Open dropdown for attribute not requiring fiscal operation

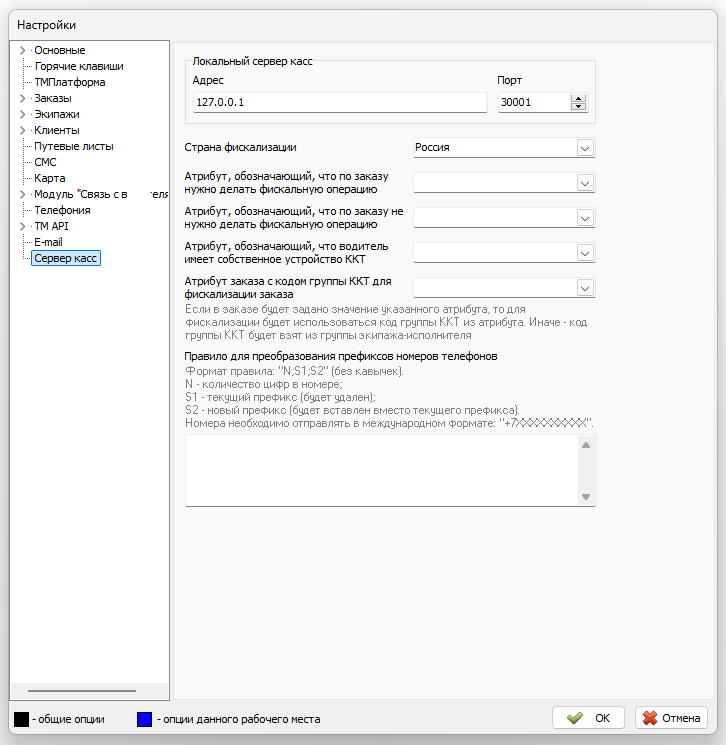point(585,218)
